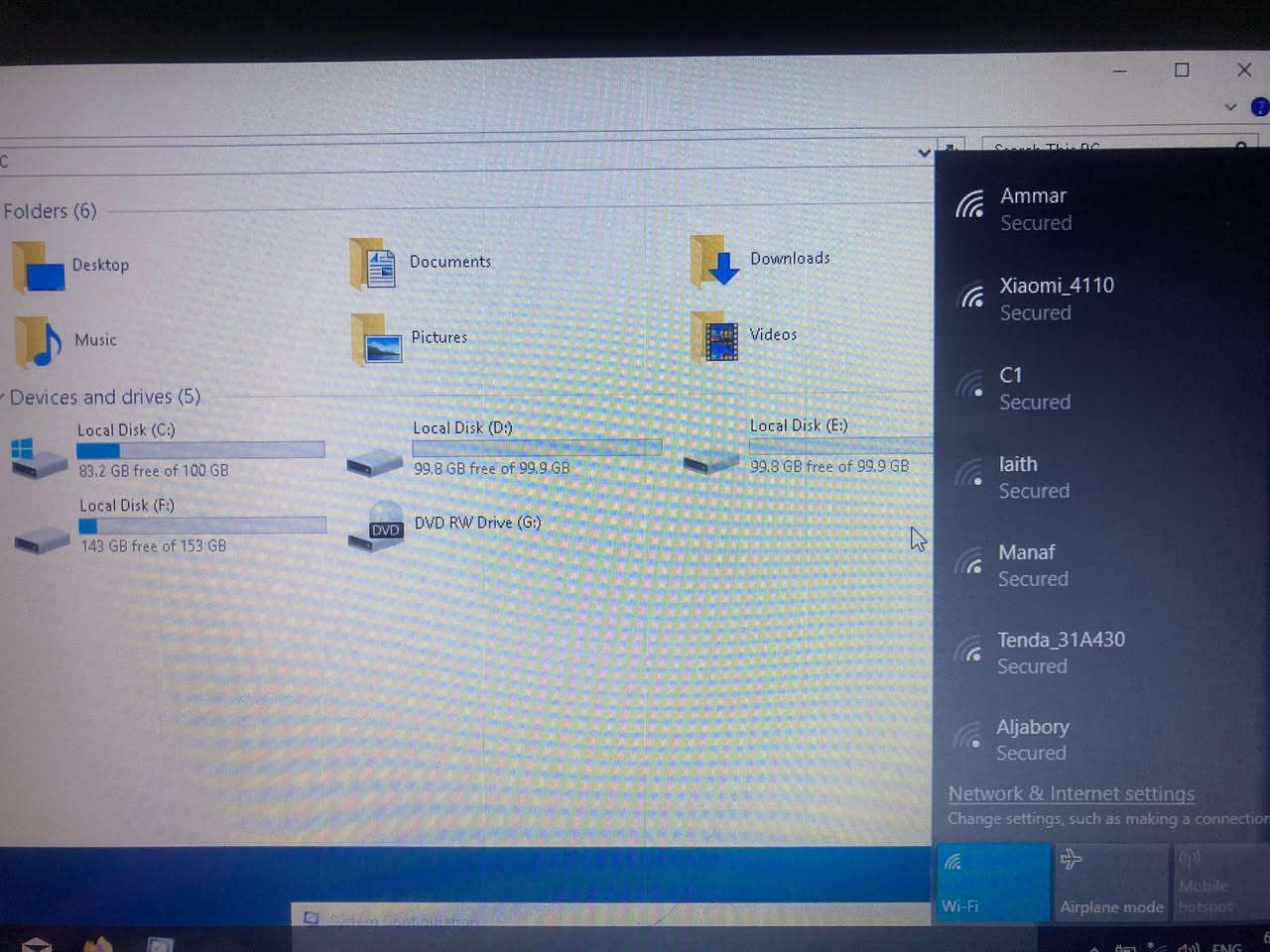Click the blue help icon in Explorer

pyautogui.click(x=1260, y=107)
